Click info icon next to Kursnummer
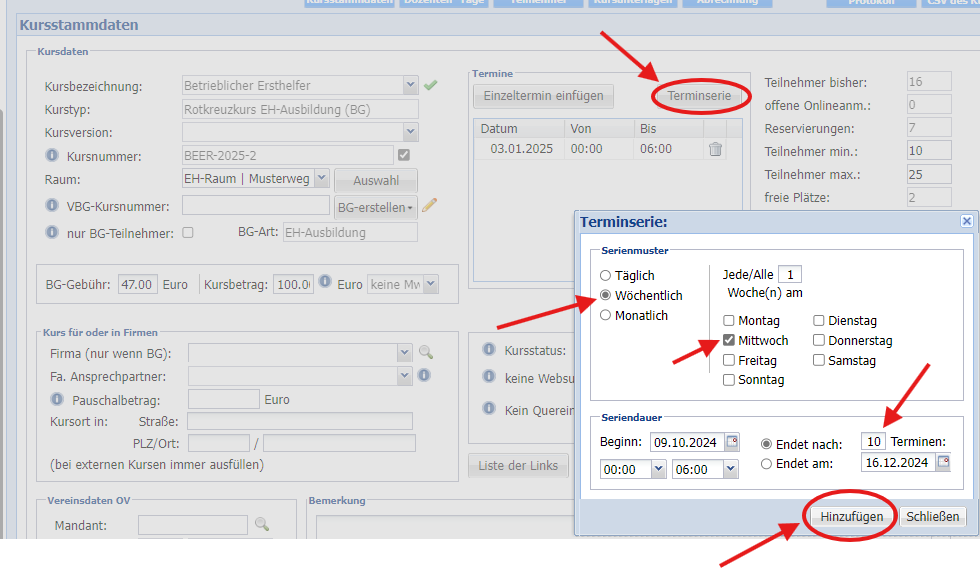Image resolution: width=980 pixels, height=568 pixels. tap(53, 156)
